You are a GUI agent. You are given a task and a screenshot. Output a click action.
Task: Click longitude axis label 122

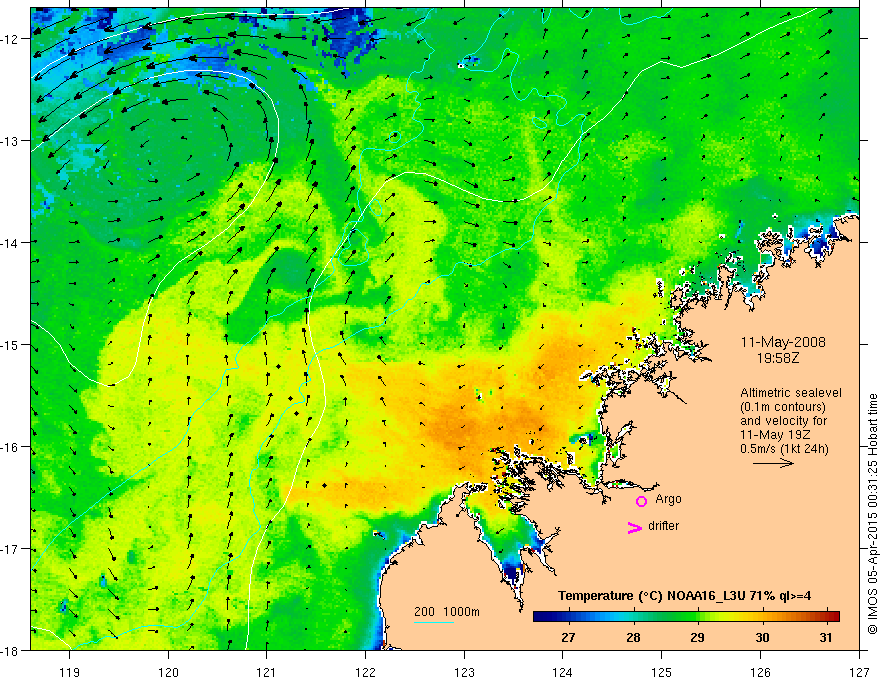365,672
